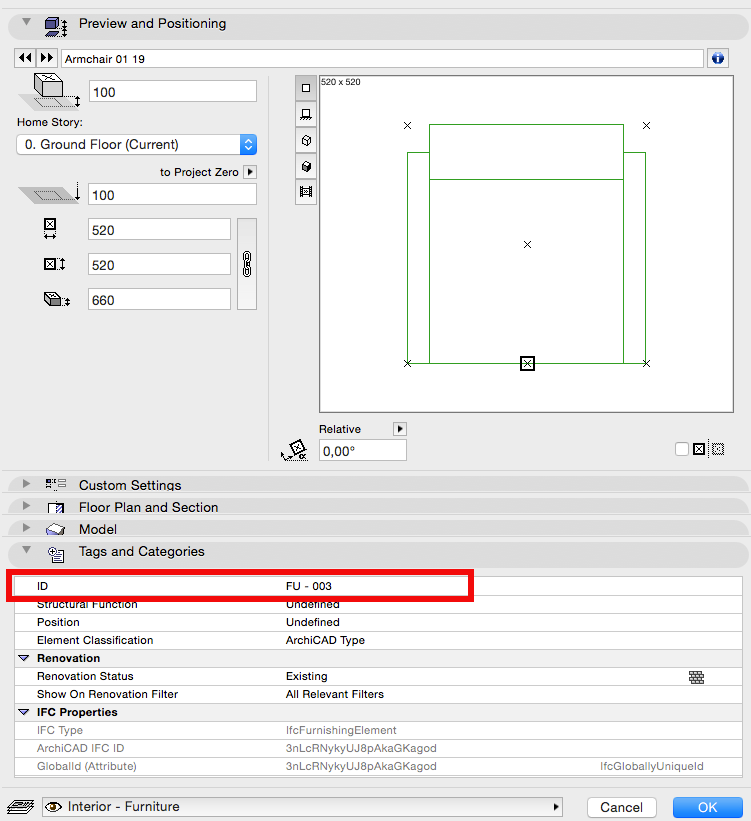This screenshot has height=821, width=751.
Task: Open the Relative angle arrow menu
Action: [400, 429]
